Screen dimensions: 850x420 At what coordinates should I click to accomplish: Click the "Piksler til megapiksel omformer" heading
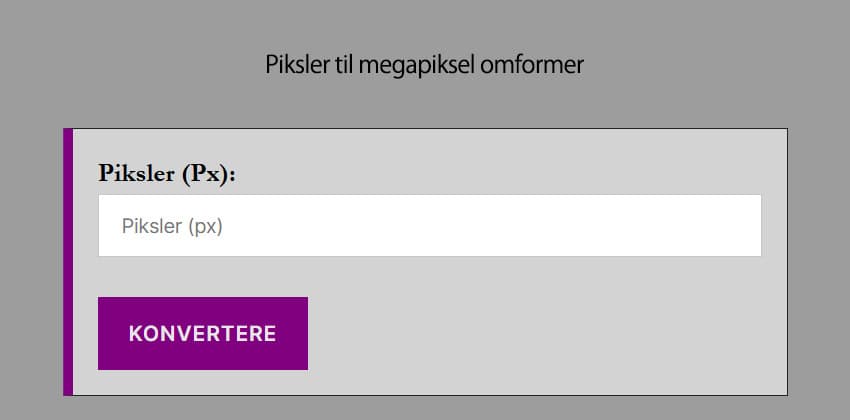pos(424,65)
